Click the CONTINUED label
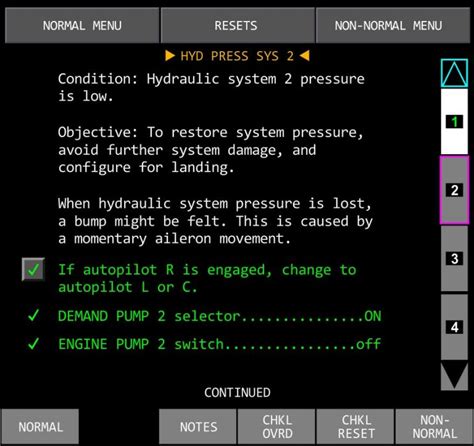This screenshot has width=474, height=446. 237,393
